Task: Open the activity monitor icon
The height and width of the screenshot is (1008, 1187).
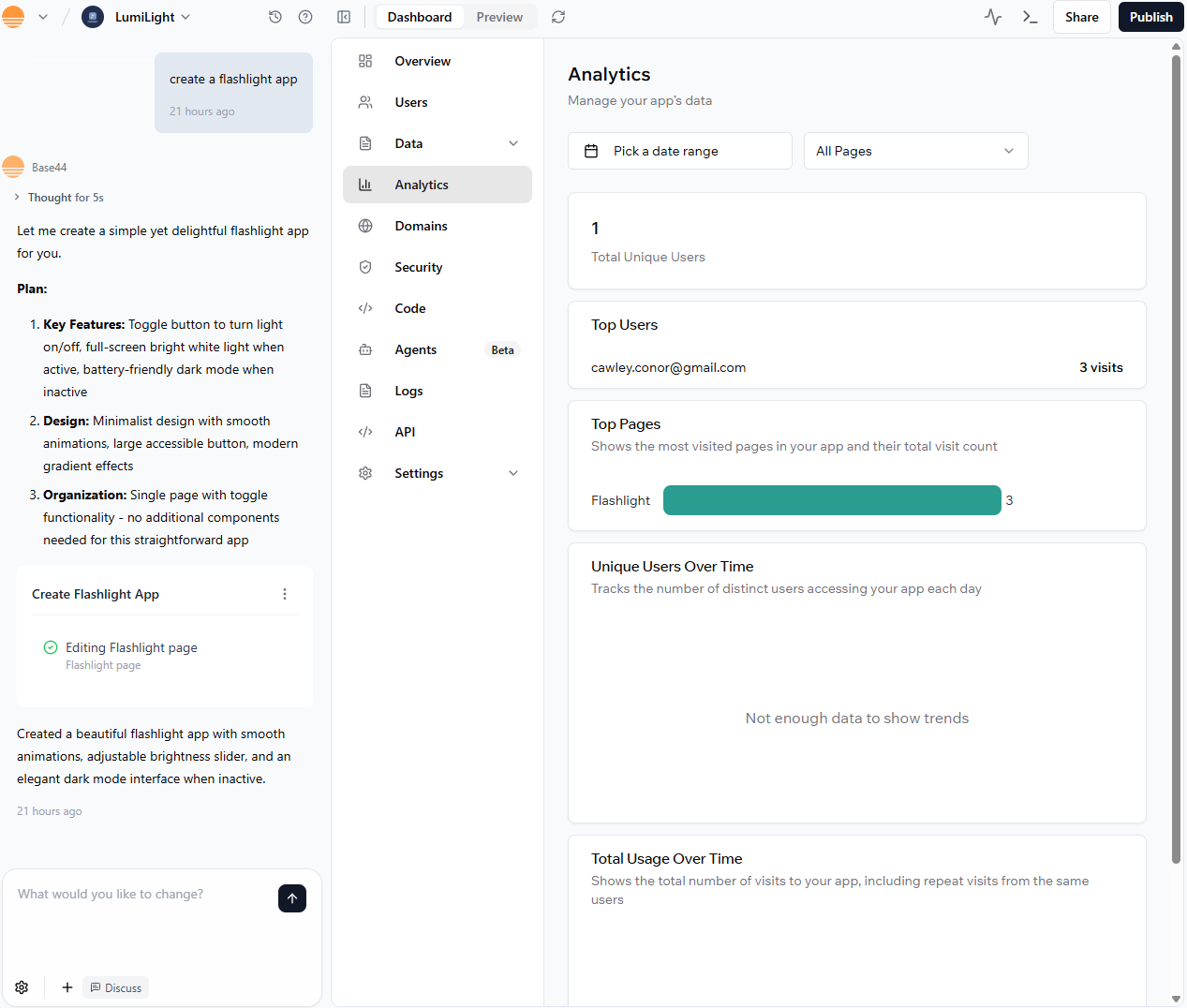Action: [x=992, y=16]
